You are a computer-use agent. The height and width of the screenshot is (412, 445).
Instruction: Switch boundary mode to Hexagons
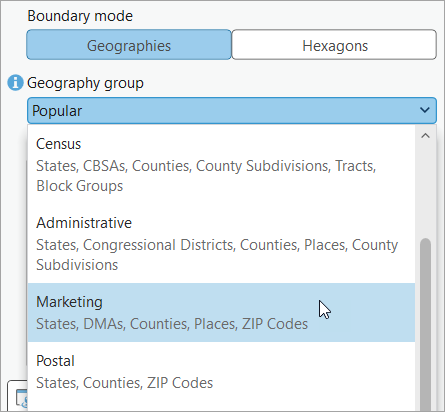(x=334, y=45)
